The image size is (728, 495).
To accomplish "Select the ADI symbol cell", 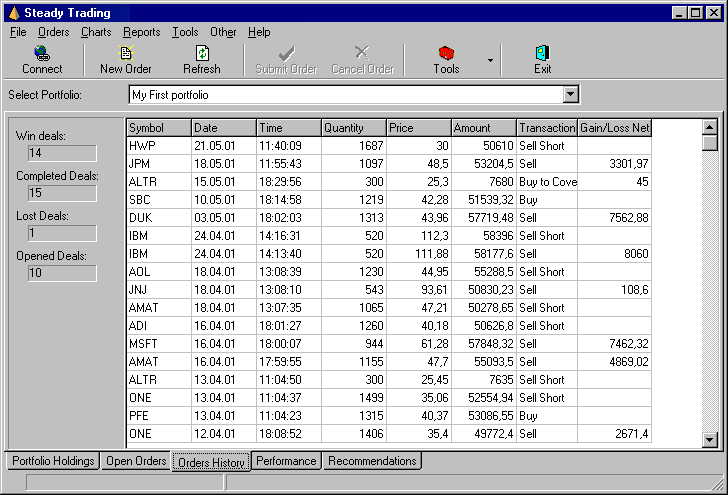I will [159, 326].
